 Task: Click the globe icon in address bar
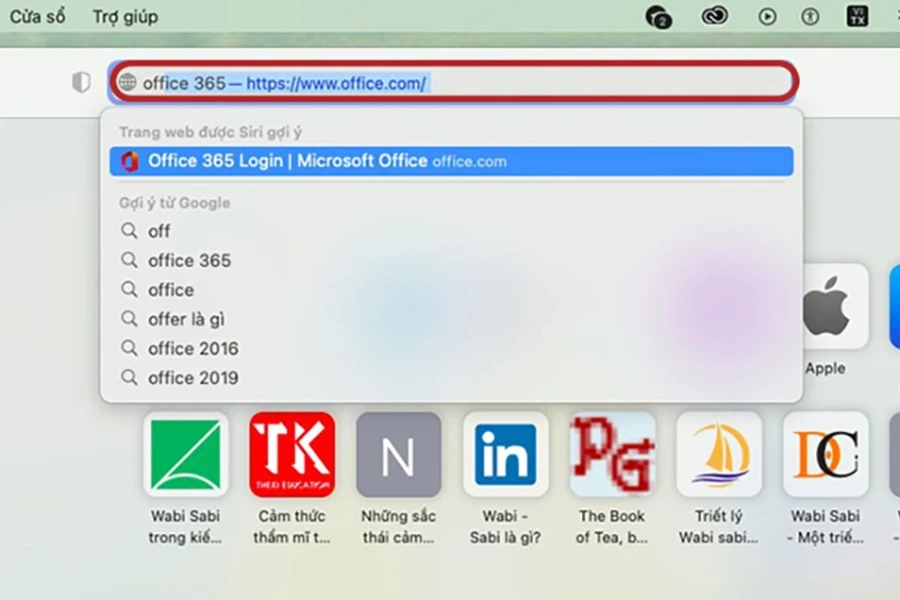pos(127,82)
